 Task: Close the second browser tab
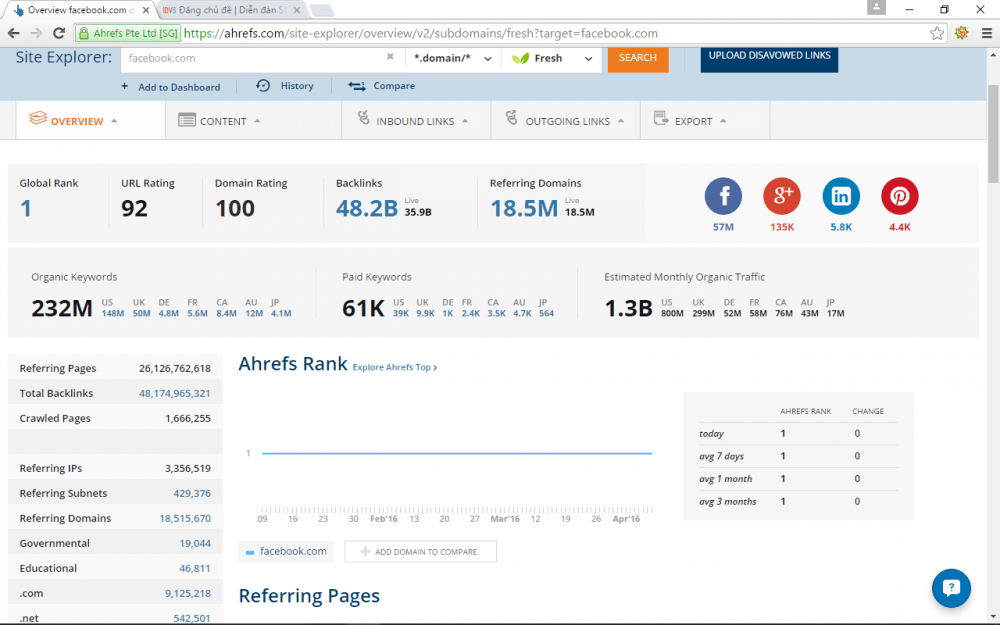pos(297,10)
